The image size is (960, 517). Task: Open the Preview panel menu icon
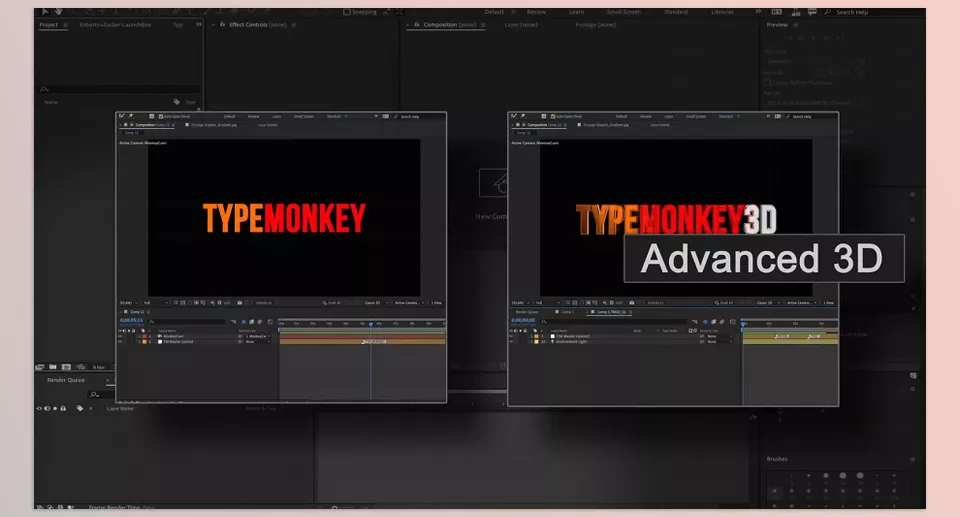pos(795,25)
